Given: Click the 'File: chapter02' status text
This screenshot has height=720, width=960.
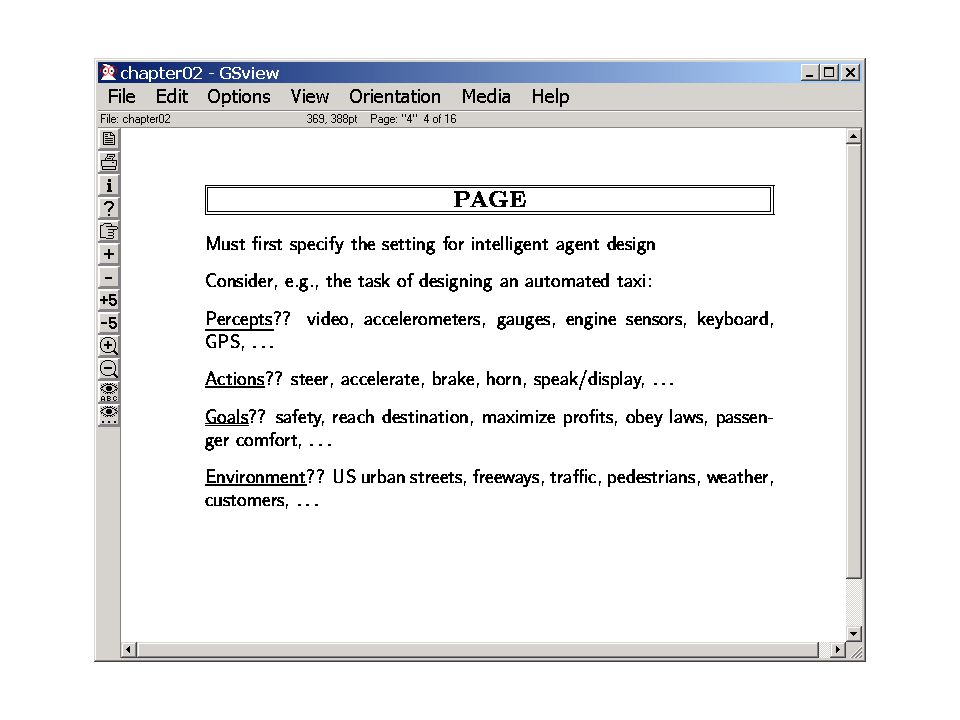Looking at the screenshot, I should [x=135, y=119].
